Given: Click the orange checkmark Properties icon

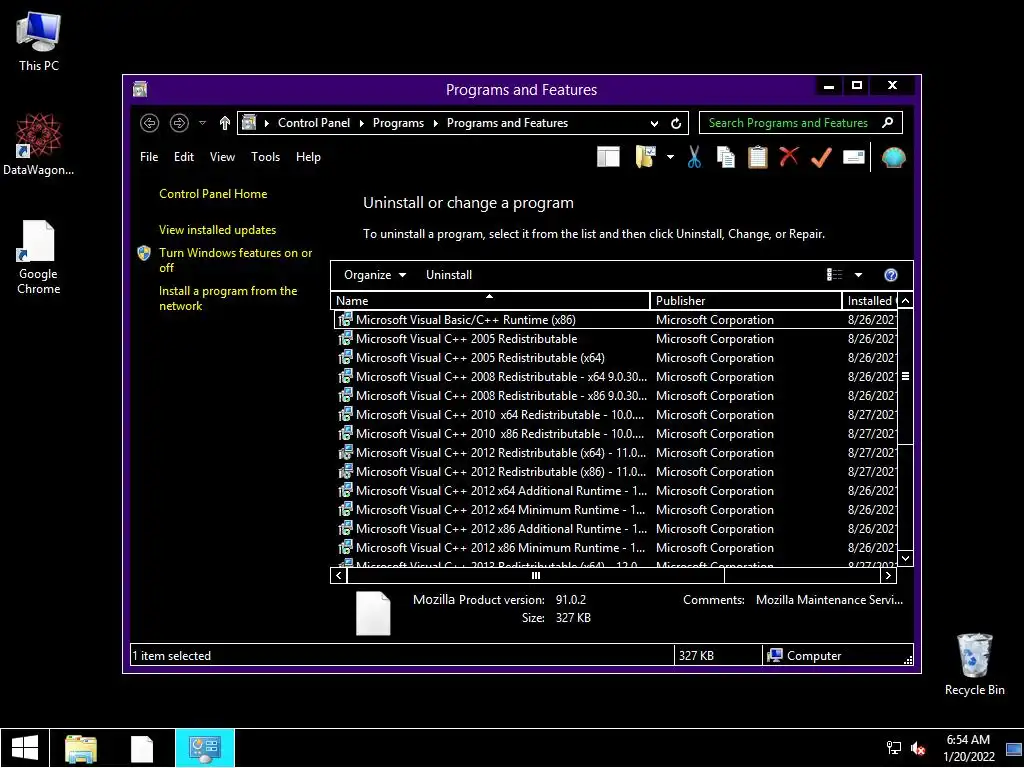Looking at the screenshot, I should coord(821,157).
